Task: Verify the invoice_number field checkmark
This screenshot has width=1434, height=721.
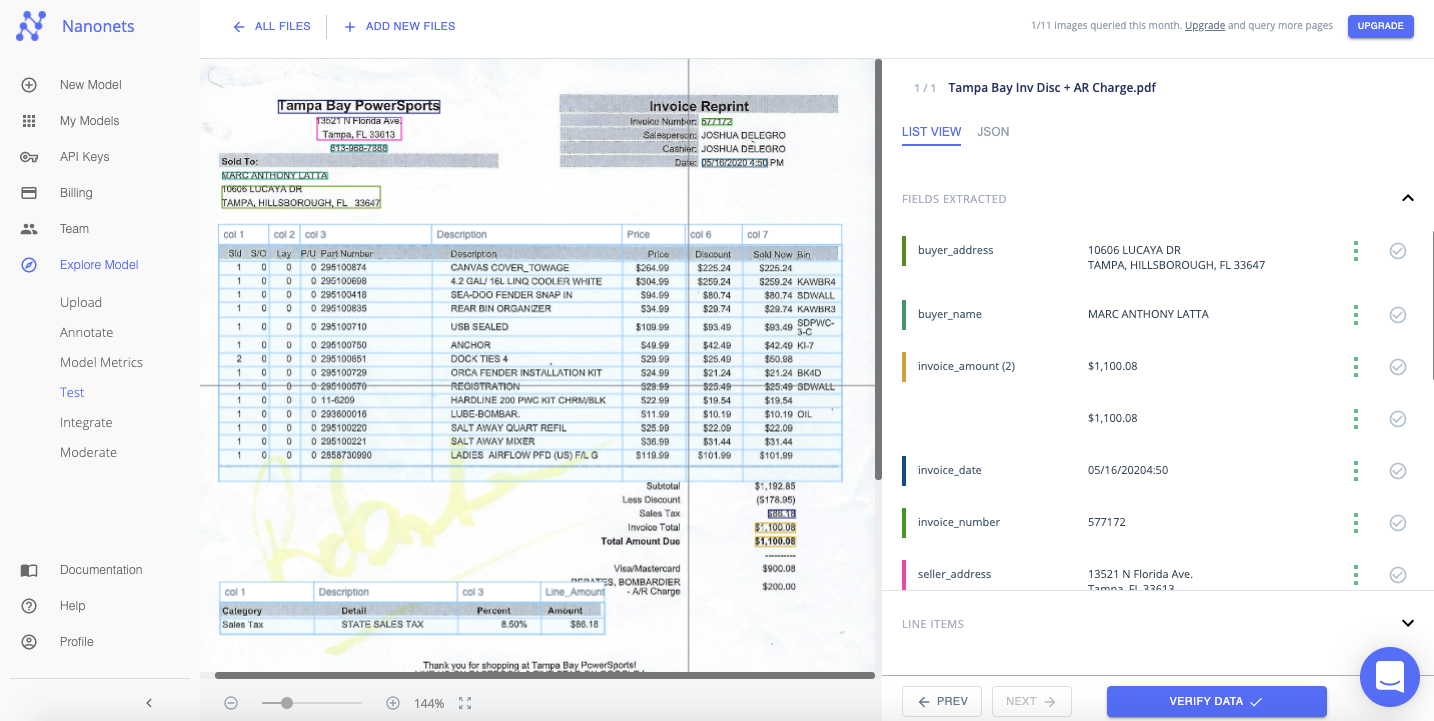Action: [x=1398, y=523]
